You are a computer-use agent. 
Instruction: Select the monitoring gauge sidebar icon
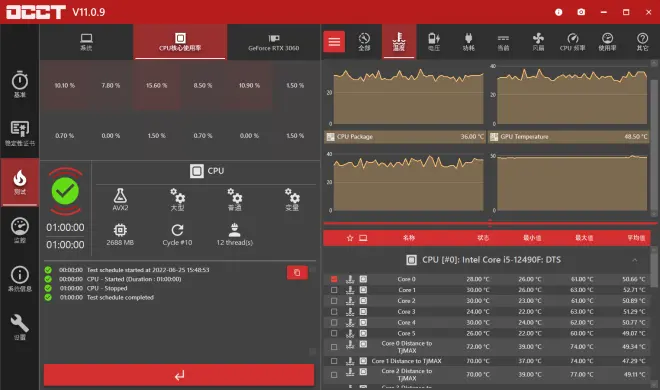(20, 230)
